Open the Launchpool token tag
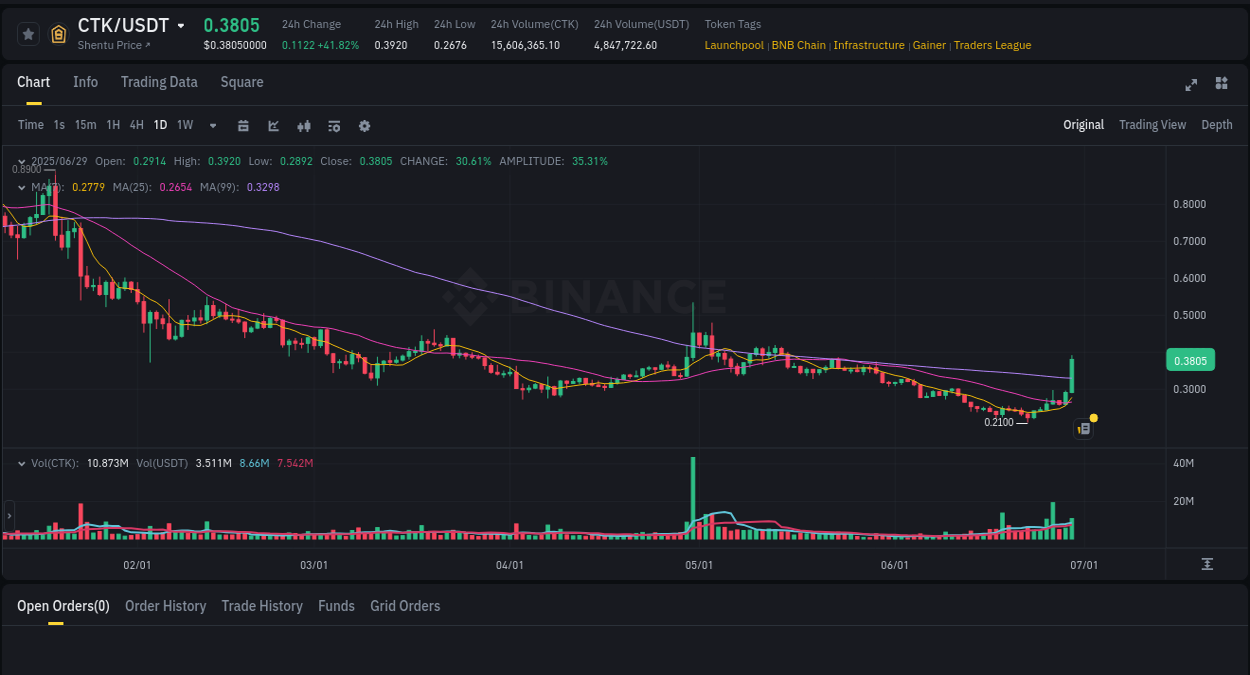 pyautogui.click(x=735, y=45)
